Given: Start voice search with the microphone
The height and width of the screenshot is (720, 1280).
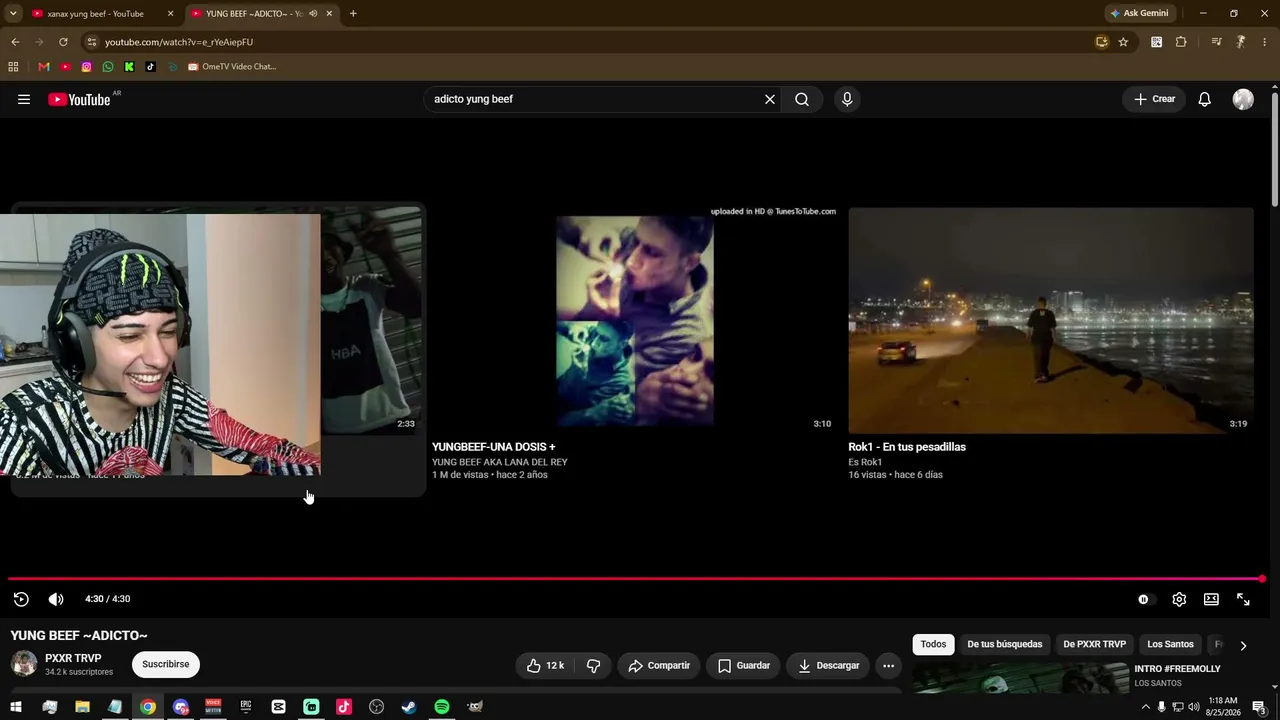Looking at the screenshot, I should point(847,99).
